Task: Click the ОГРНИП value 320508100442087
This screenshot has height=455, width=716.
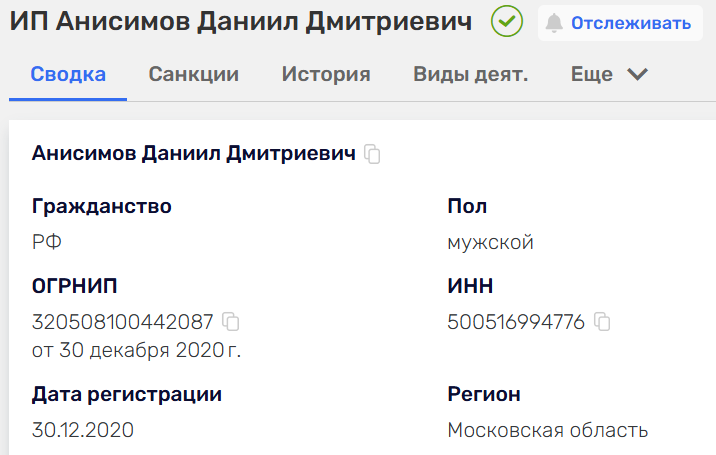Action: [123, 322]
